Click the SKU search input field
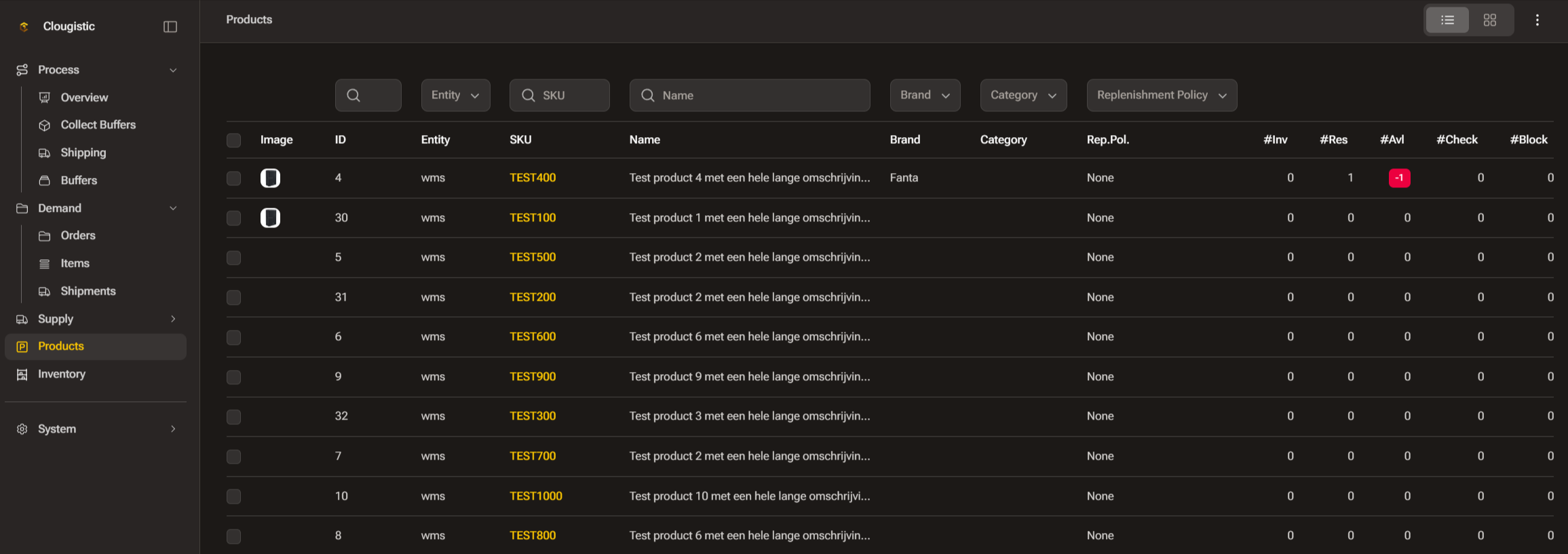The height and width of the screenshot is (554, 1568). pyautogui.click(x=560, y=95)
